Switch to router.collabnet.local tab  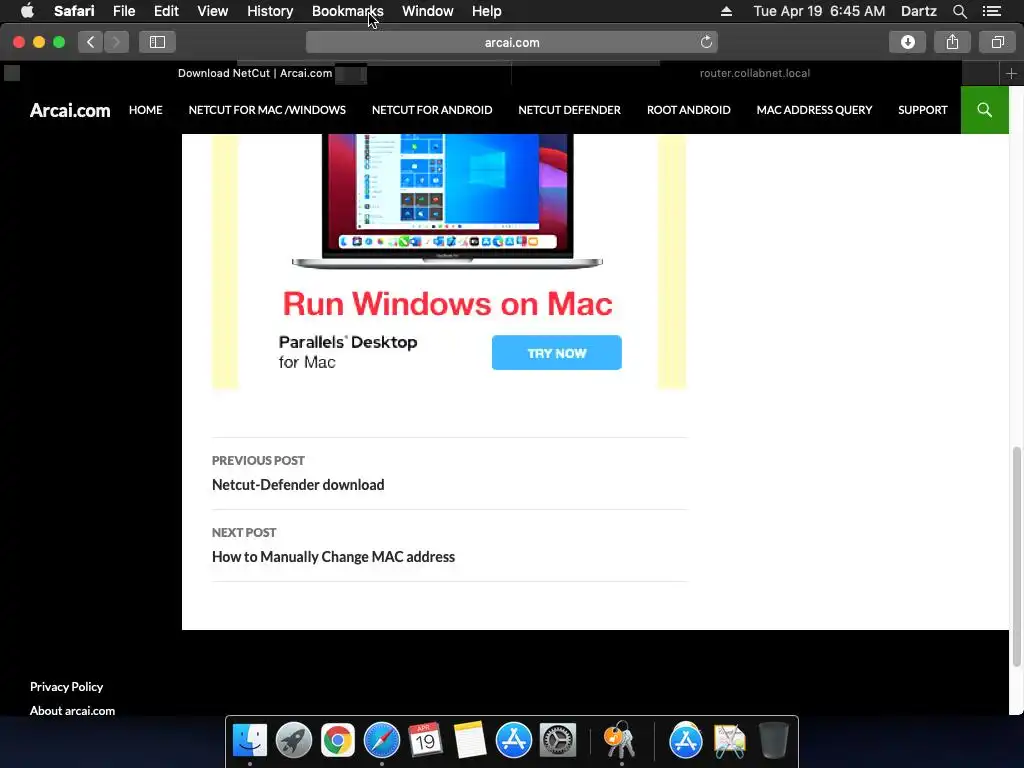[754, 73]
